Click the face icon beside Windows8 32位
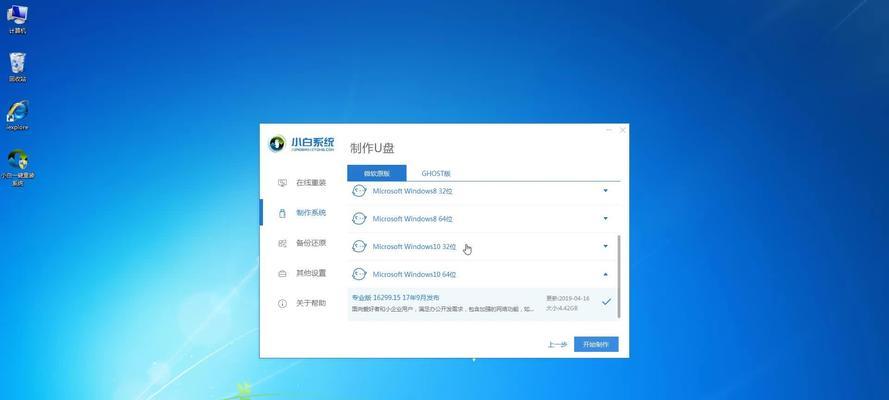Viewport: 889px width, 400px height. [359, 191]
